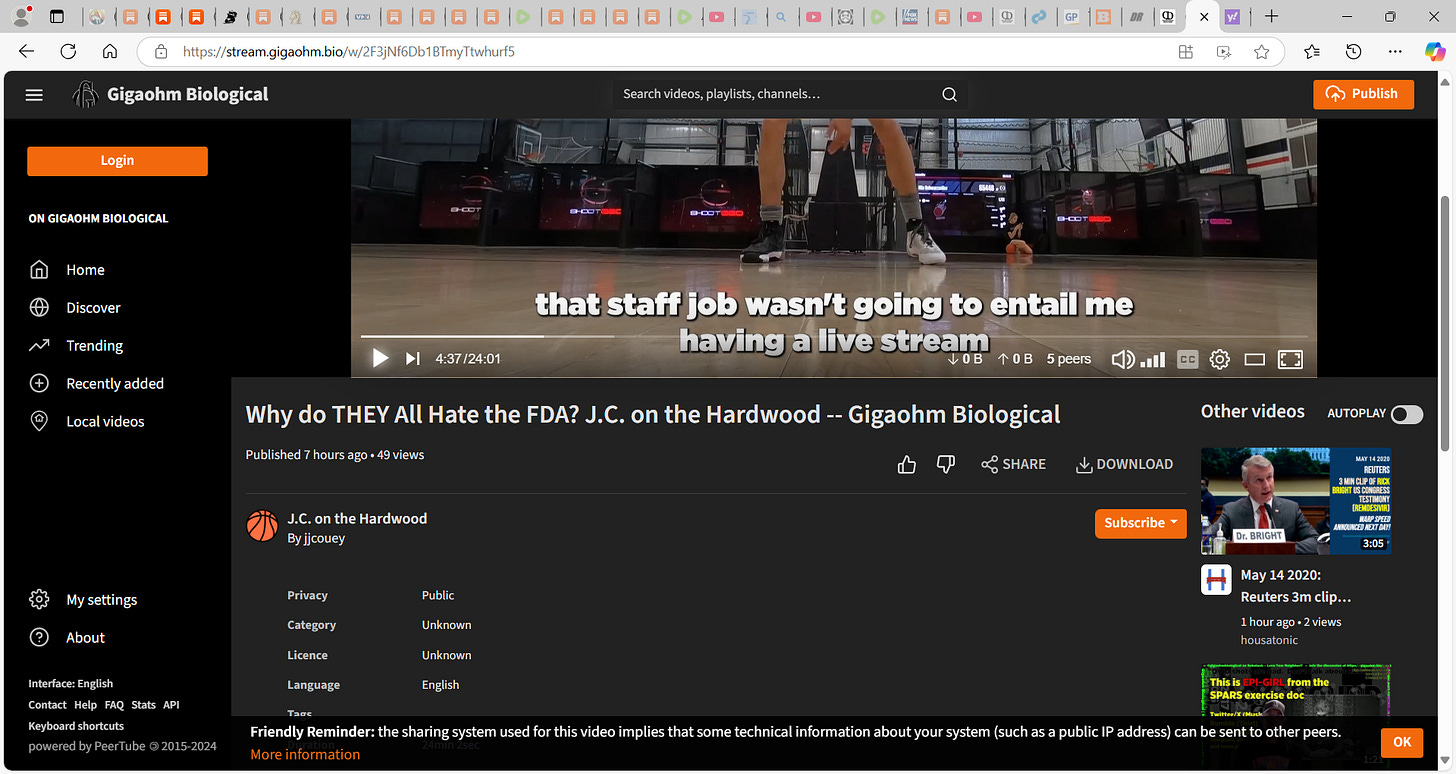Change Interface: English language

pos(71,684)
